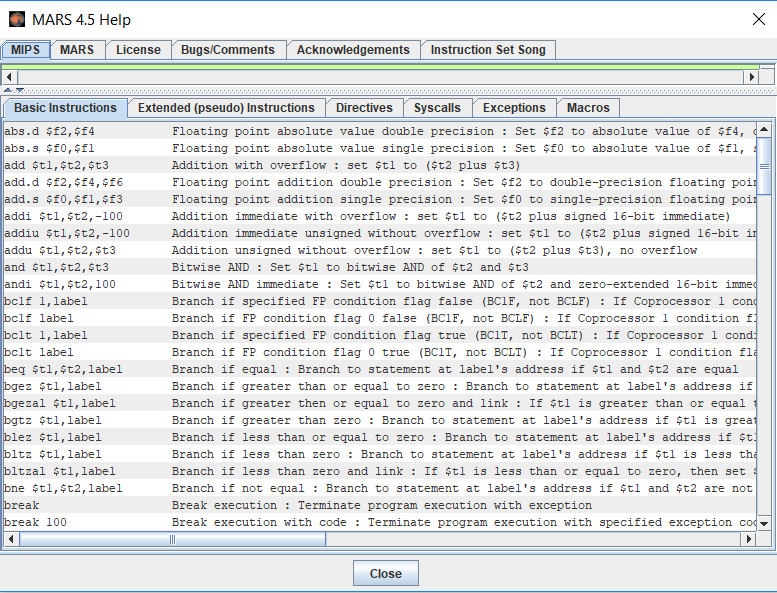Screen dimensions: 777x593
Task: Click the vertical scrollbar thumb of the instruction list
Action: pyautogui.click(x=764, y=166)
